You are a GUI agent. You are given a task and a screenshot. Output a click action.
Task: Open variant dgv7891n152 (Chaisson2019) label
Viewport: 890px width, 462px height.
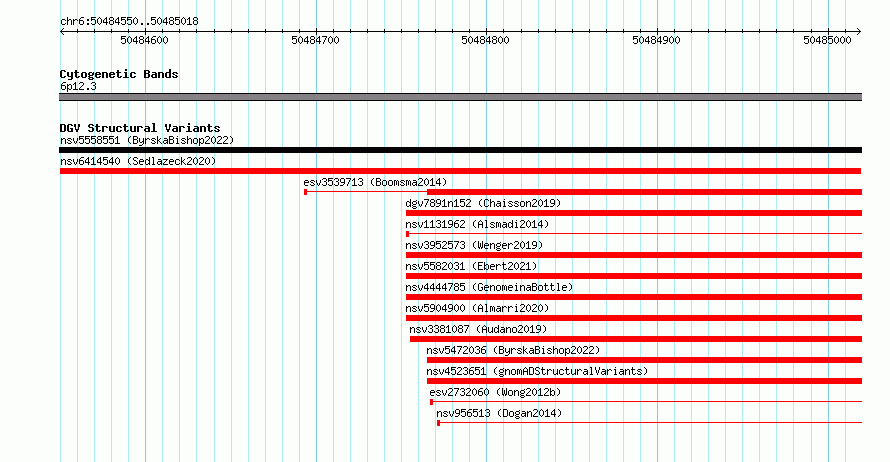click(483, 203)
